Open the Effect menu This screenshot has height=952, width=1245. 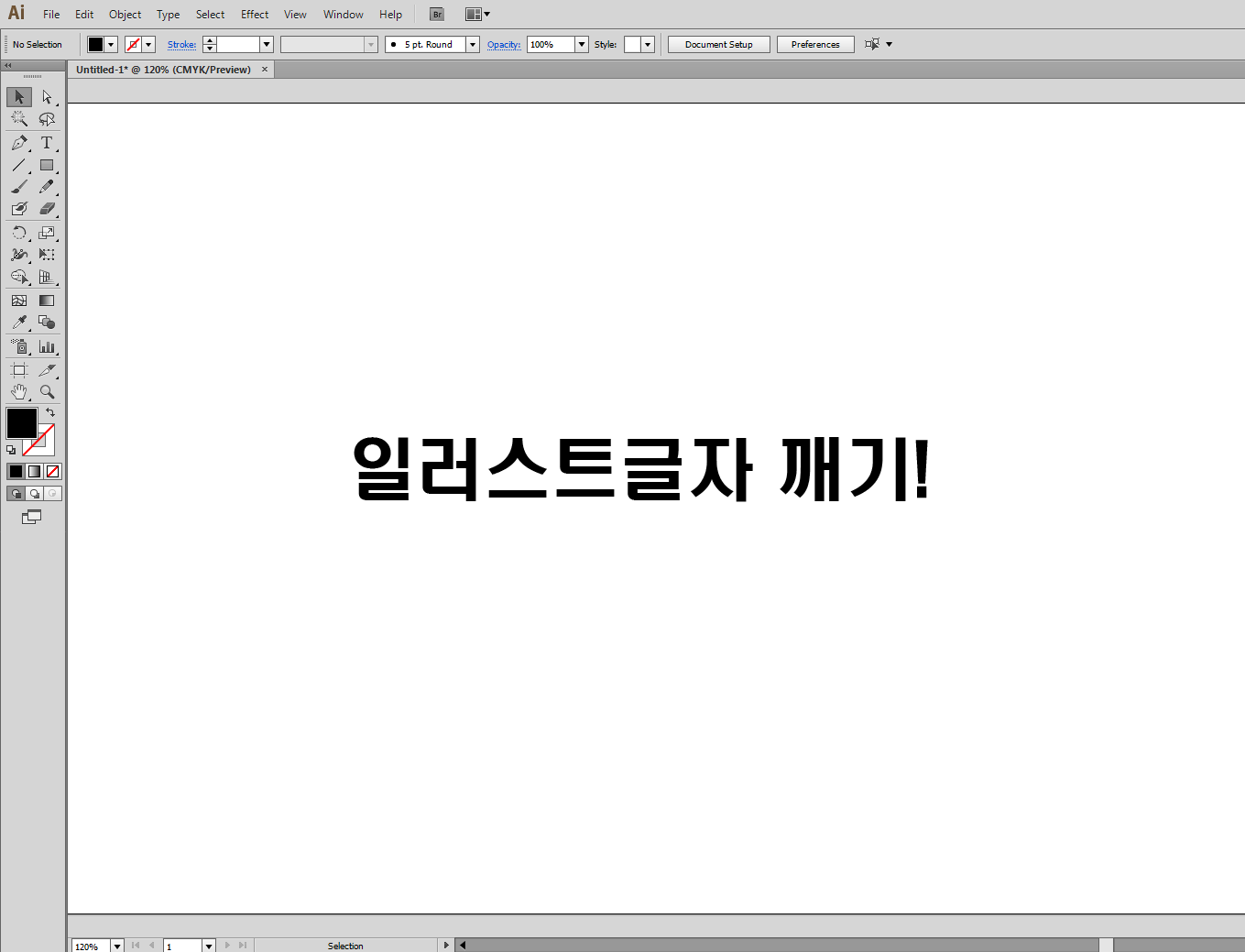pyautogui.click(x=255, y=15)
